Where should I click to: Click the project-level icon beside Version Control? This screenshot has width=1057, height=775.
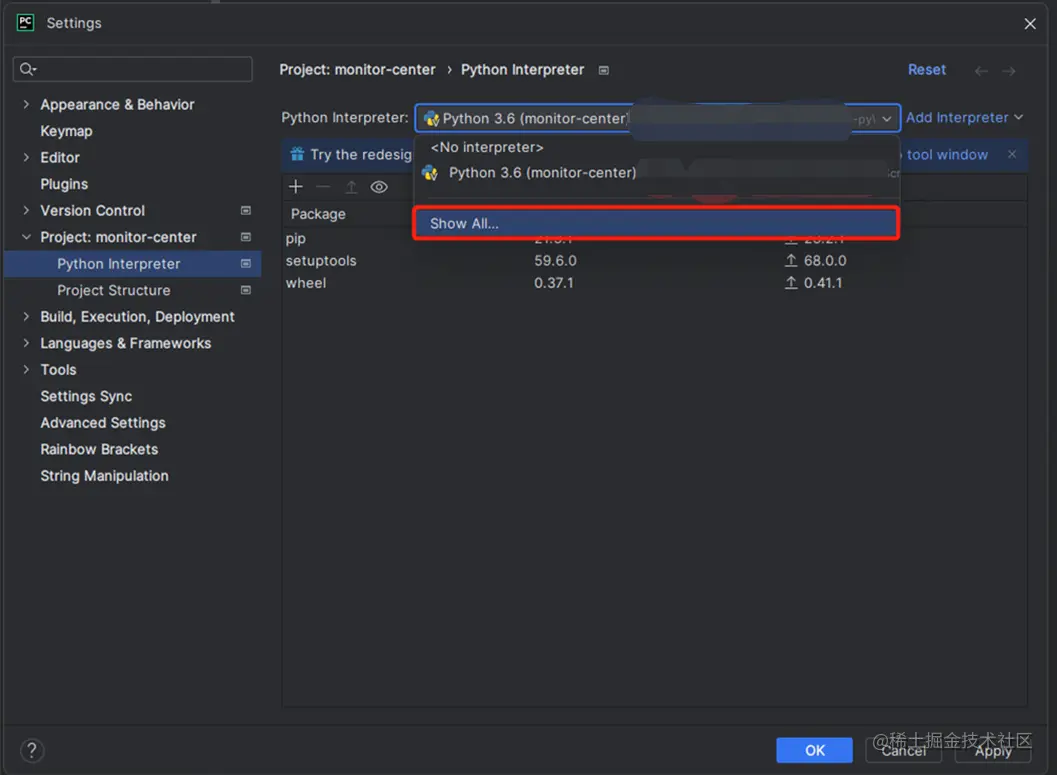point(246,211)
